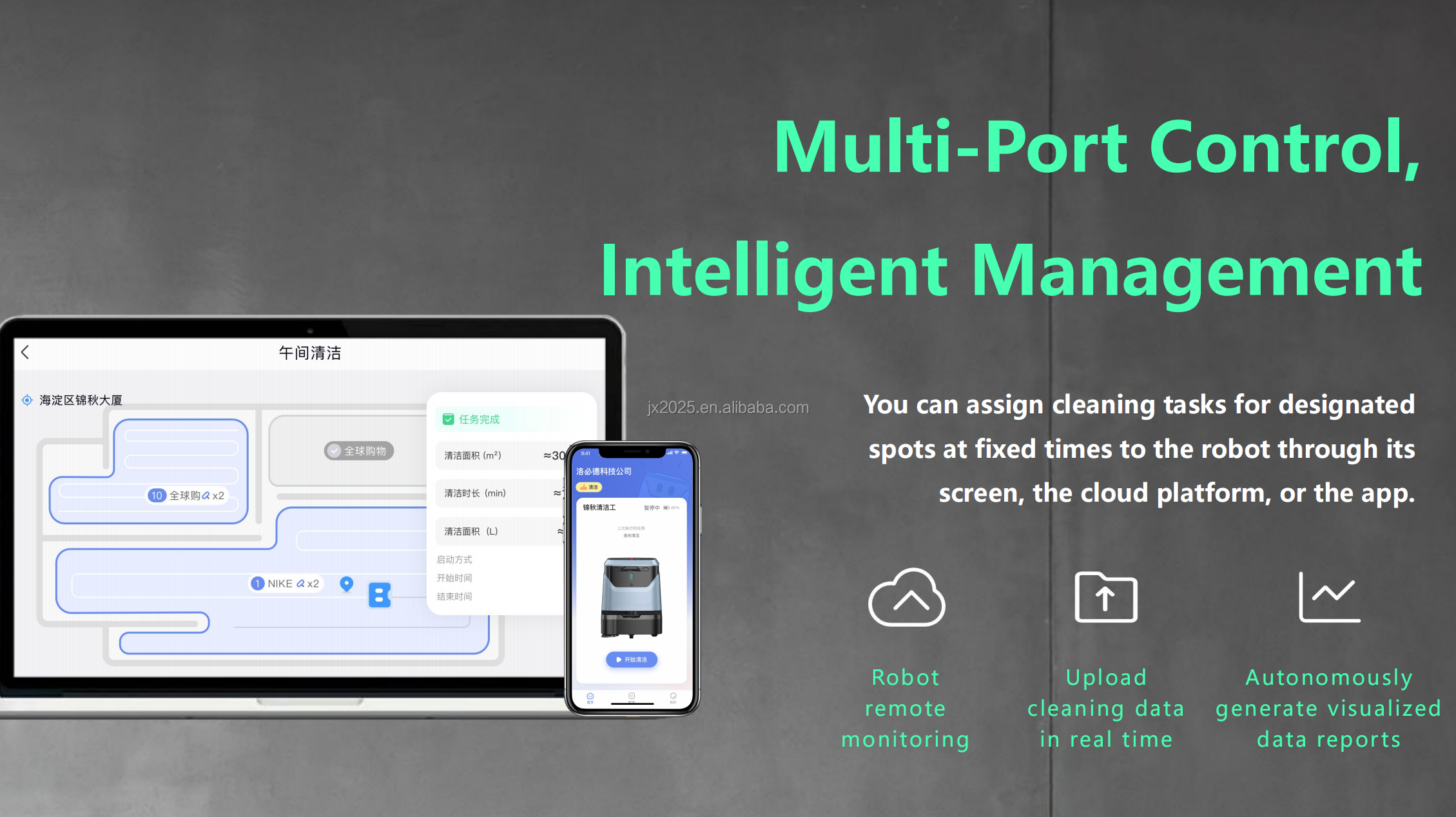Click the blue map pin marker
This screenshot has height=817, width=1456.
(x=347, y=584)
